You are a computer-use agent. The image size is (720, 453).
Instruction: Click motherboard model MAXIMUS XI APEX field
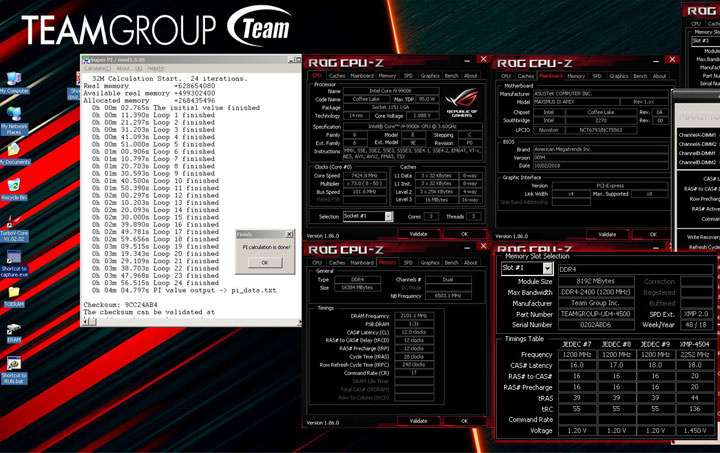[x=576, y=102]
